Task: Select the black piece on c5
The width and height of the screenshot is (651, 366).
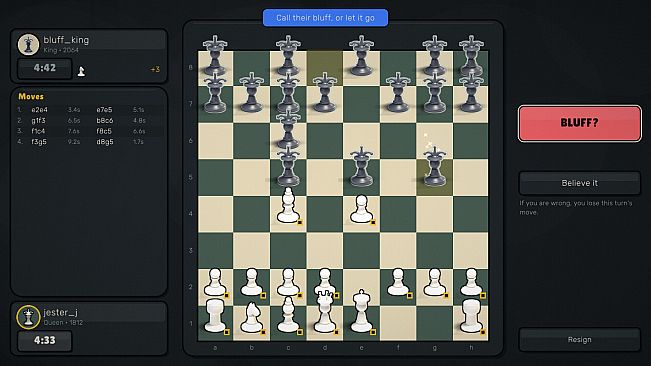Action: point(288,168)
